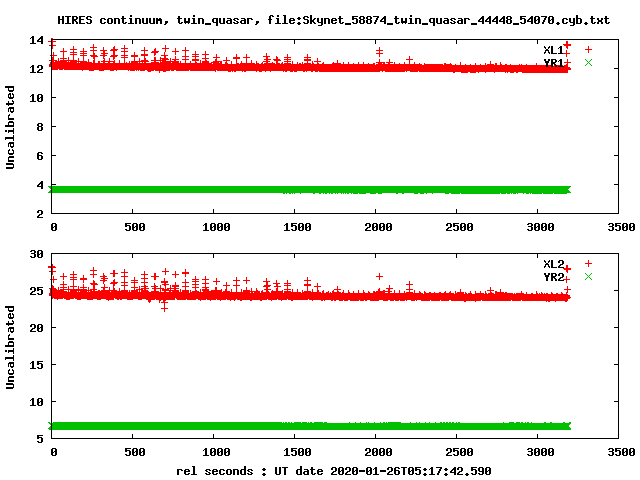The height and width of the screenshot is (480, 640).
Task: Click the YR1 legend label
Action: click(x=553, y=63)
